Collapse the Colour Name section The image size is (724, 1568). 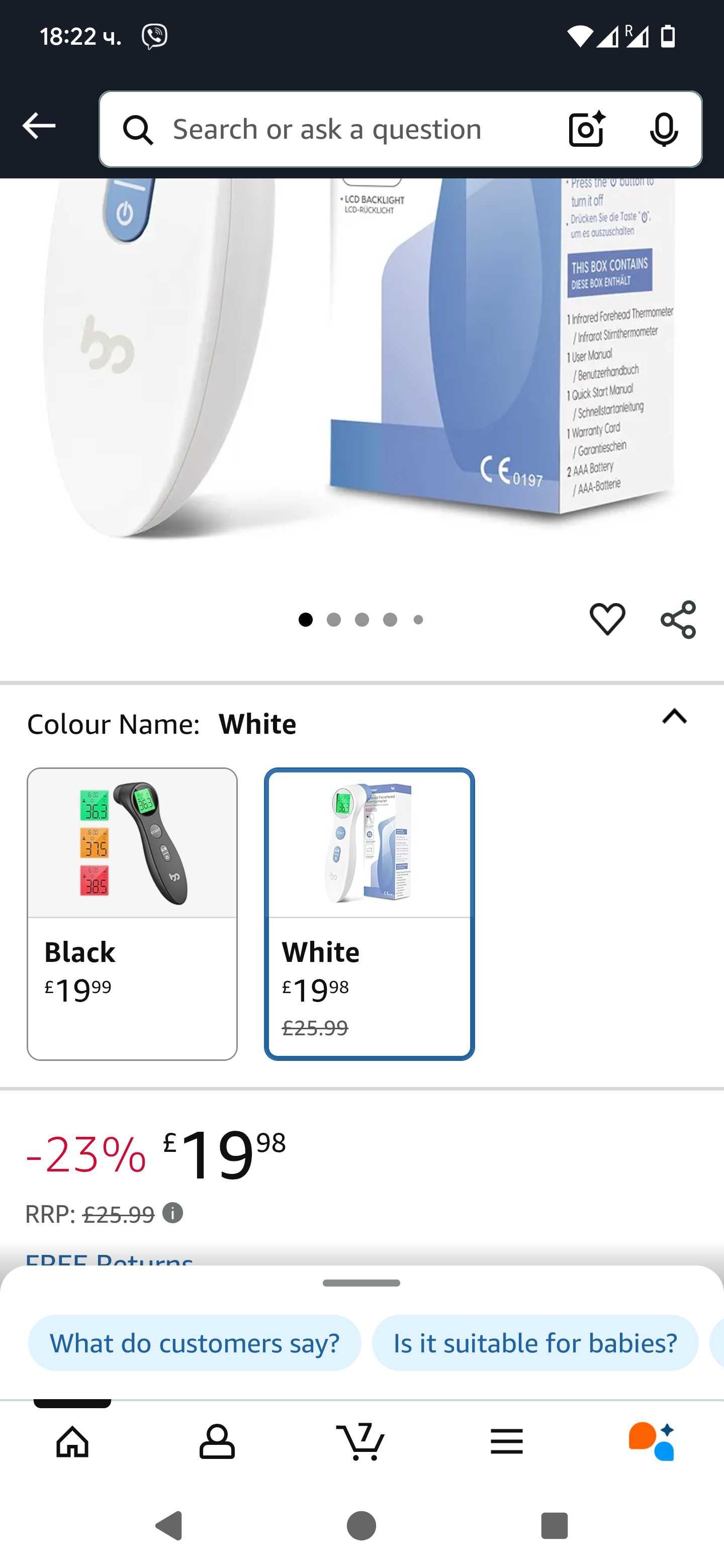[x=674, y=717]
